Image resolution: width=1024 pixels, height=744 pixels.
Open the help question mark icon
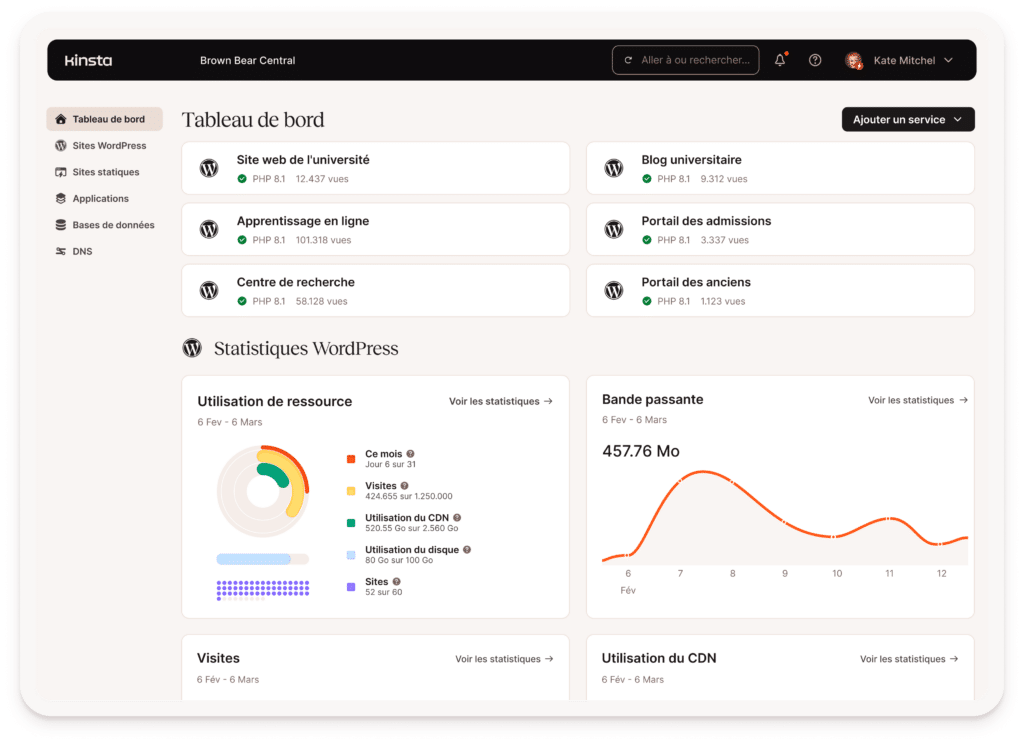(x=815, y=60)
